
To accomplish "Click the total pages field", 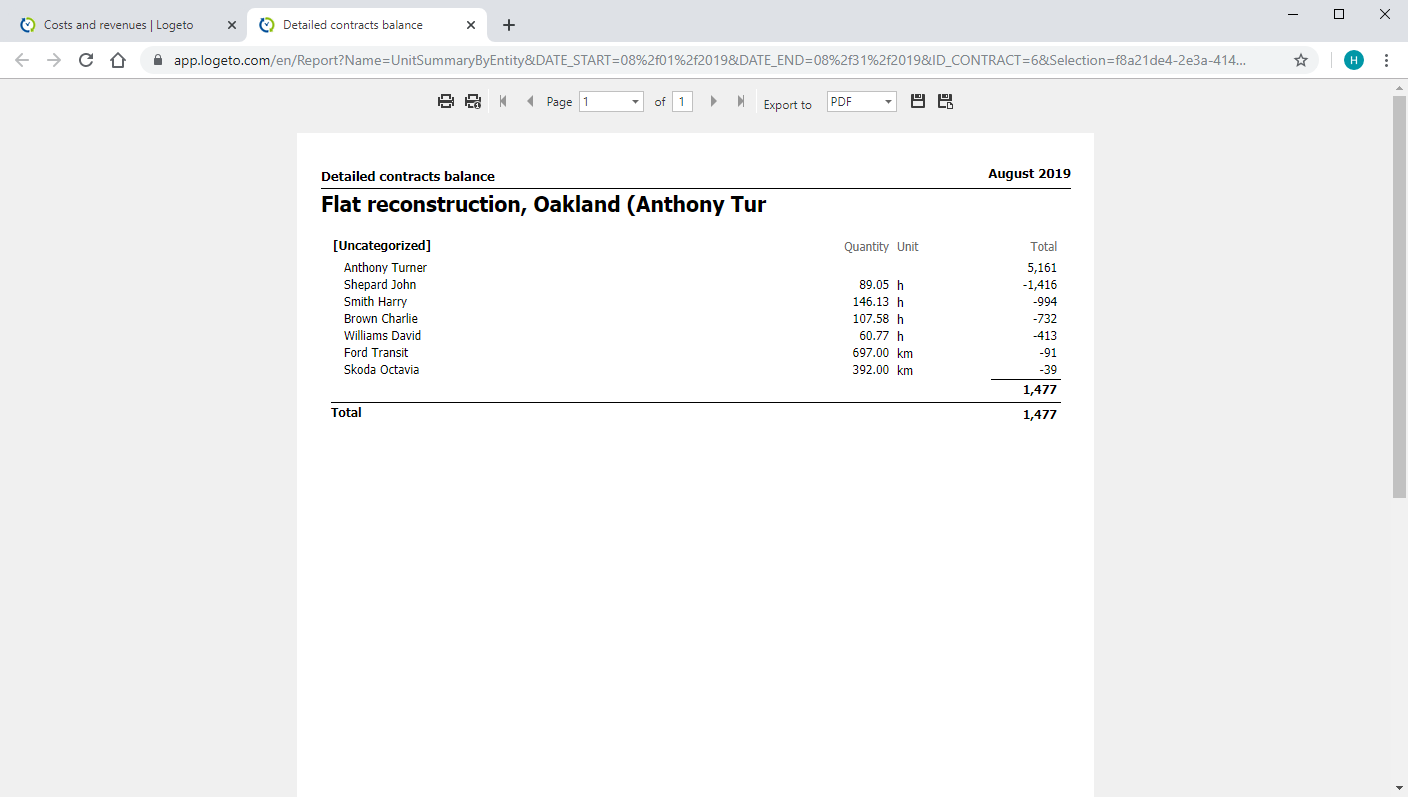I will click(x=682, y=102).
